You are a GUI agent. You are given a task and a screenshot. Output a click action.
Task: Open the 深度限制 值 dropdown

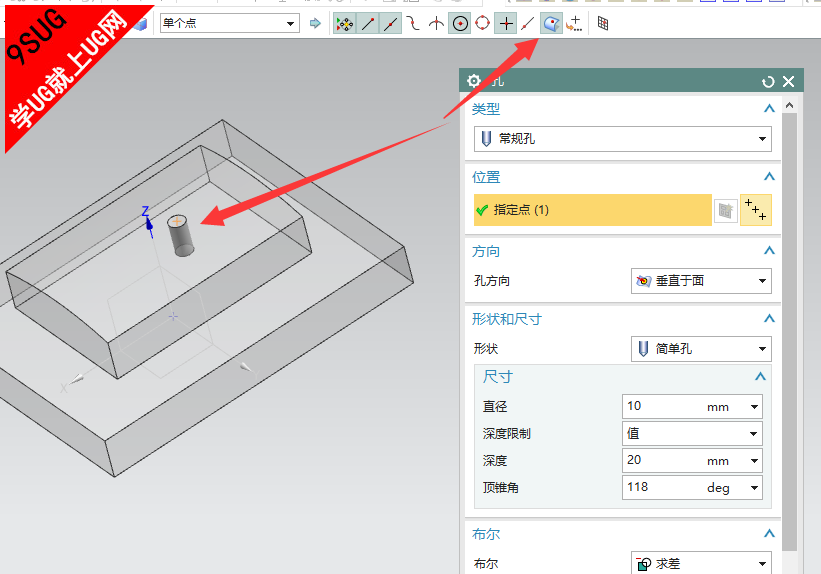tap(692, 434)
